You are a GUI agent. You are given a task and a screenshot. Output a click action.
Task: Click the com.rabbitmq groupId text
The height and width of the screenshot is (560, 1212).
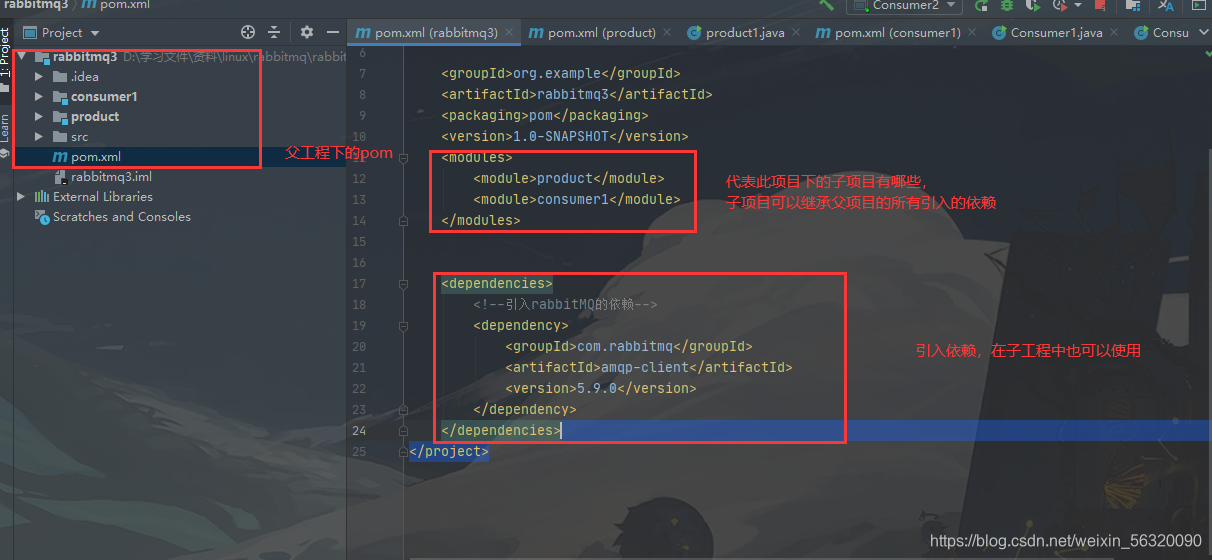coord(625,346)
